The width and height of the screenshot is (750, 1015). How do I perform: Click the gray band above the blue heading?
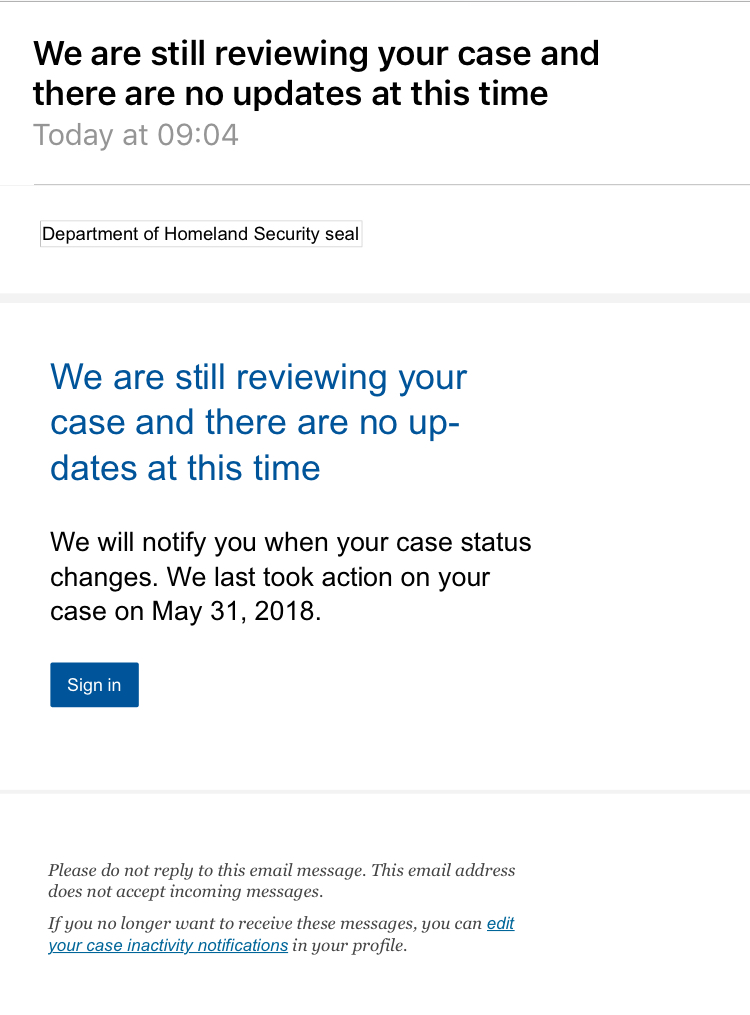[x=375, y=298]
